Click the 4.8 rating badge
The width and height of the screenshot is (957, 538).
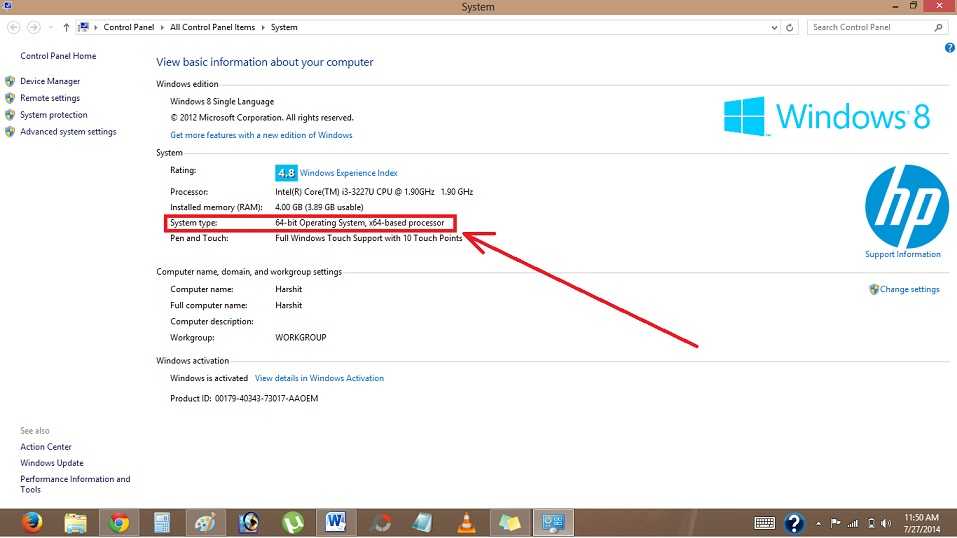[x=286, y=173]
